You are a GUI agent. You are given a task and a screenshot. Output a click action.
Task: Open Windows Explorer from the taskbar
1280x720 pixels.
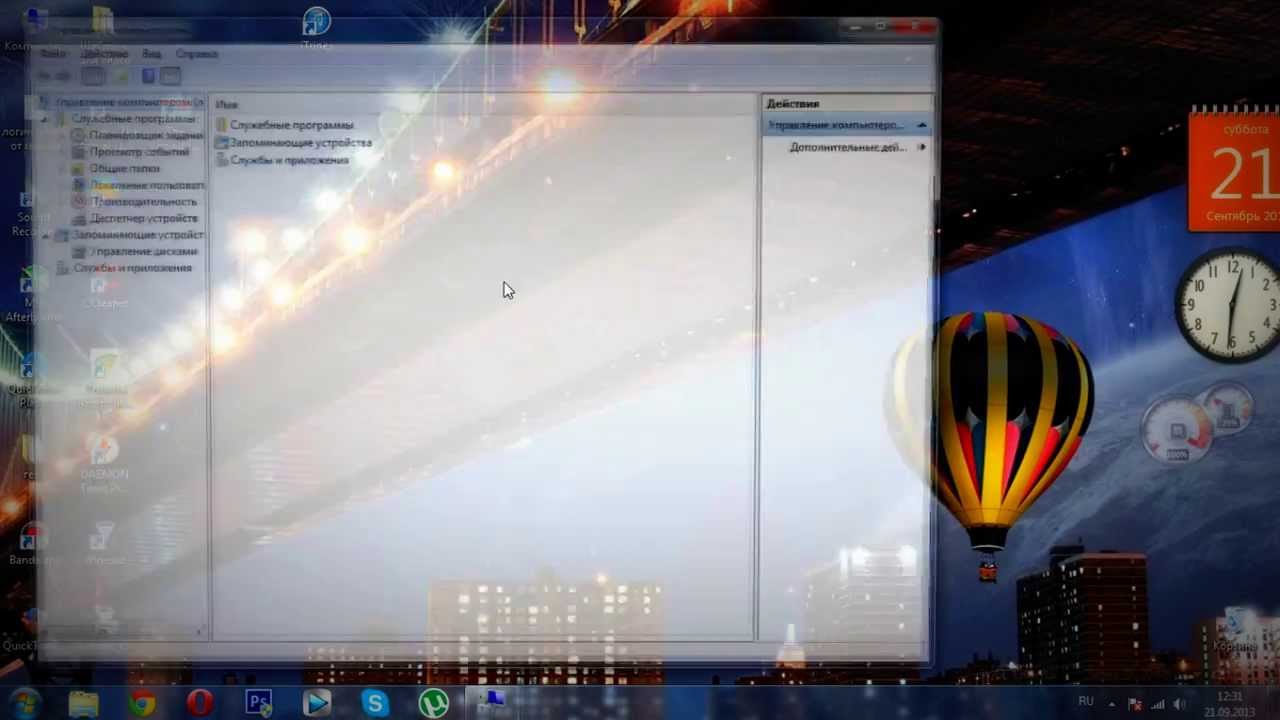83,703
